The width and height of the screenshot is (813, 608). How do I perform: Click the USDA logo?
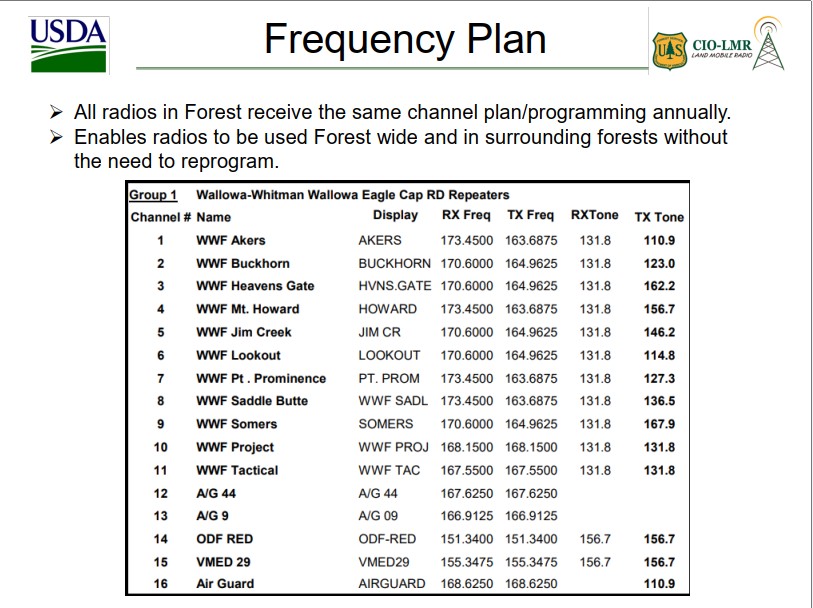[68, 46]
